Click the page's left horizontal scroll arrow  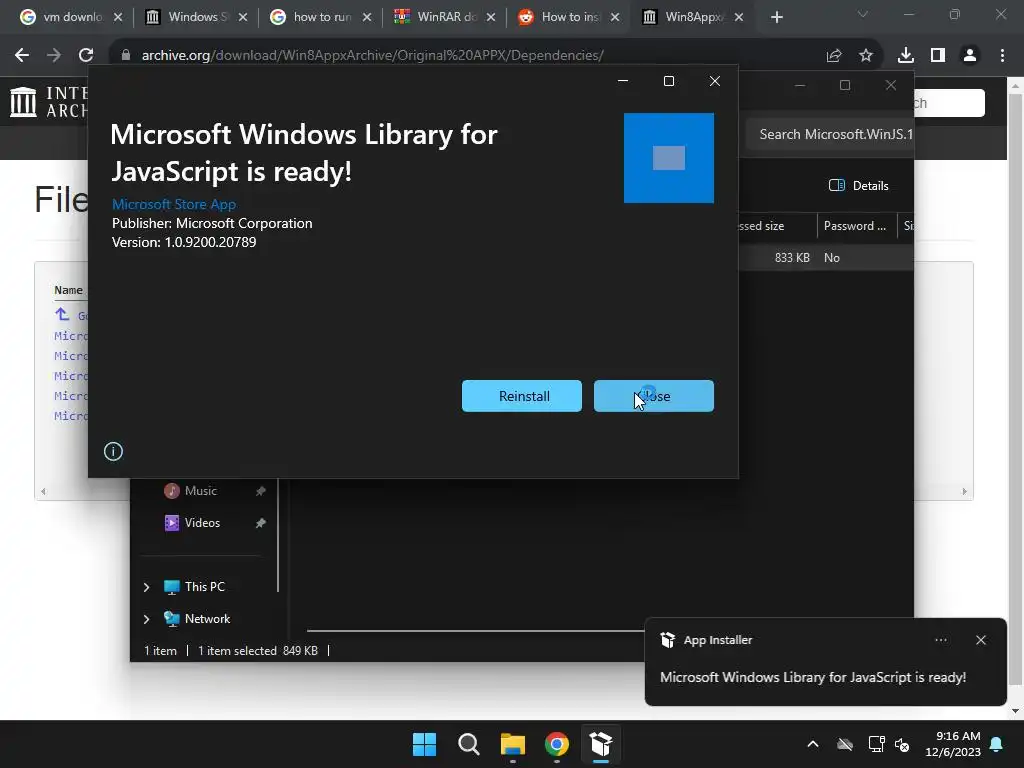click(x=43, y=491)
